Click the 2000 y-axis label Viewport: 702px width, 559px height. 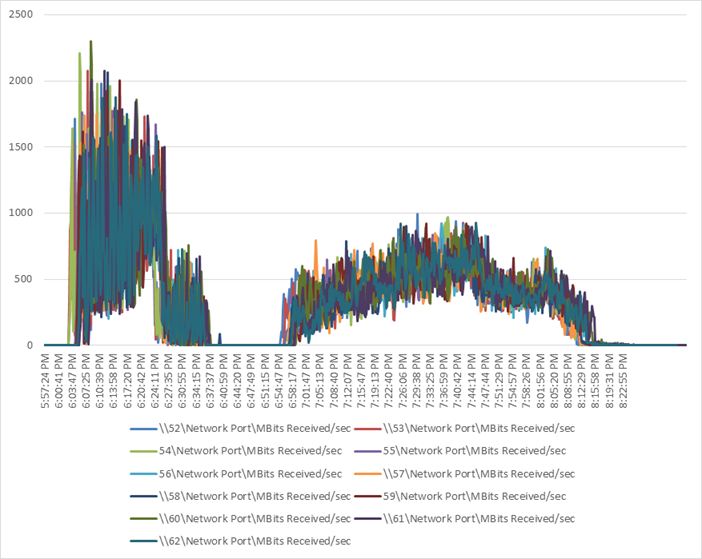click(x=21, y=81)
